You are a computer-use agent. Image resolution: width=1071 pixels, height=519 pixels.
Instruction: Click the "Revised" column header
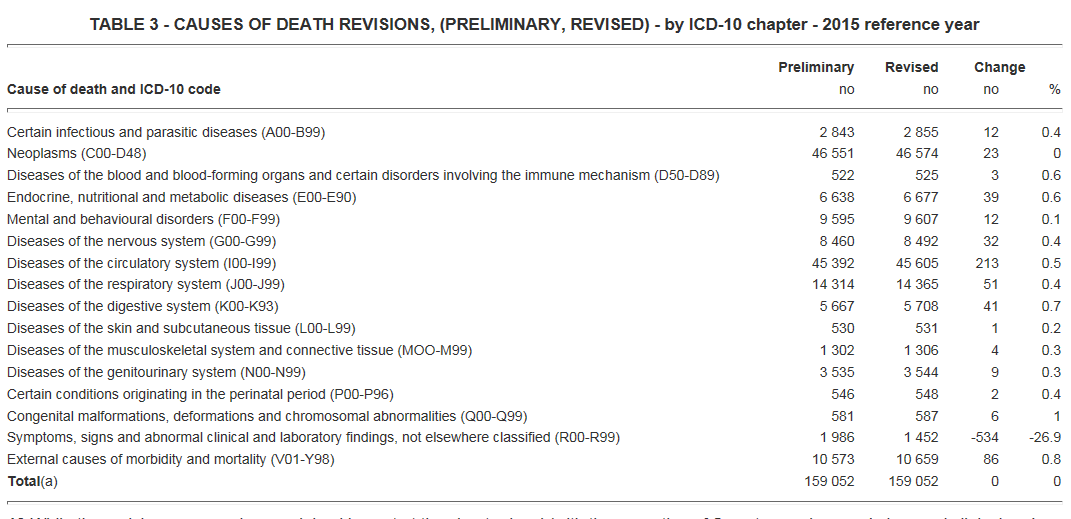pyautogui.click(x=911, y=68)
